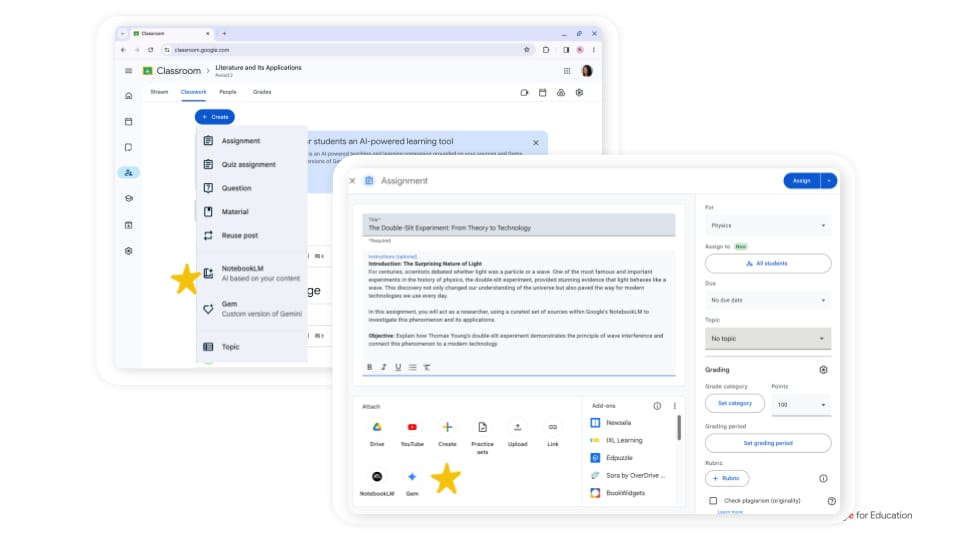
Task: Click the Set grading period button
Action: tap(768, 443)
